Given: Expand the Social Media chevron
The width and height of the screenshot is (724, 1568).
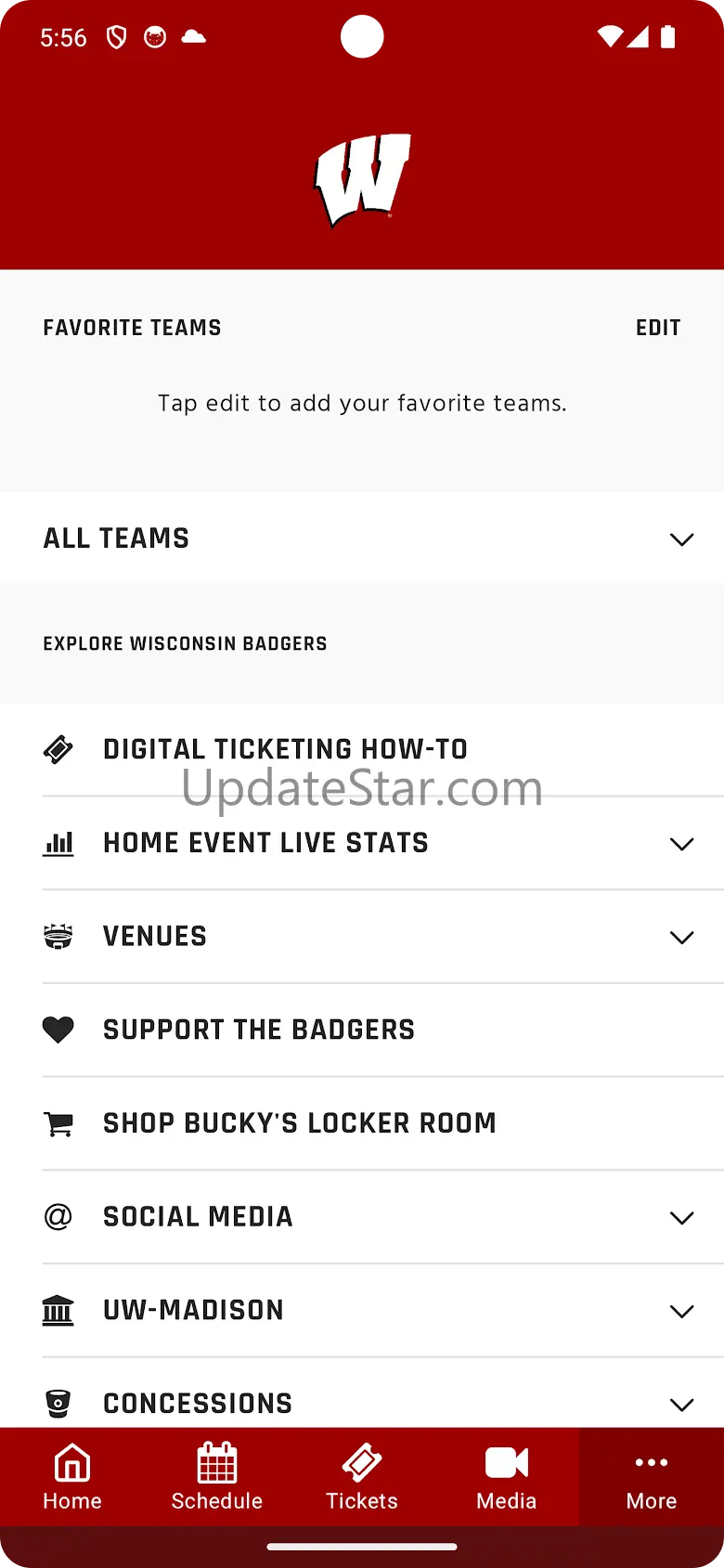Looking at the screenshot, I should point(681,1218).
